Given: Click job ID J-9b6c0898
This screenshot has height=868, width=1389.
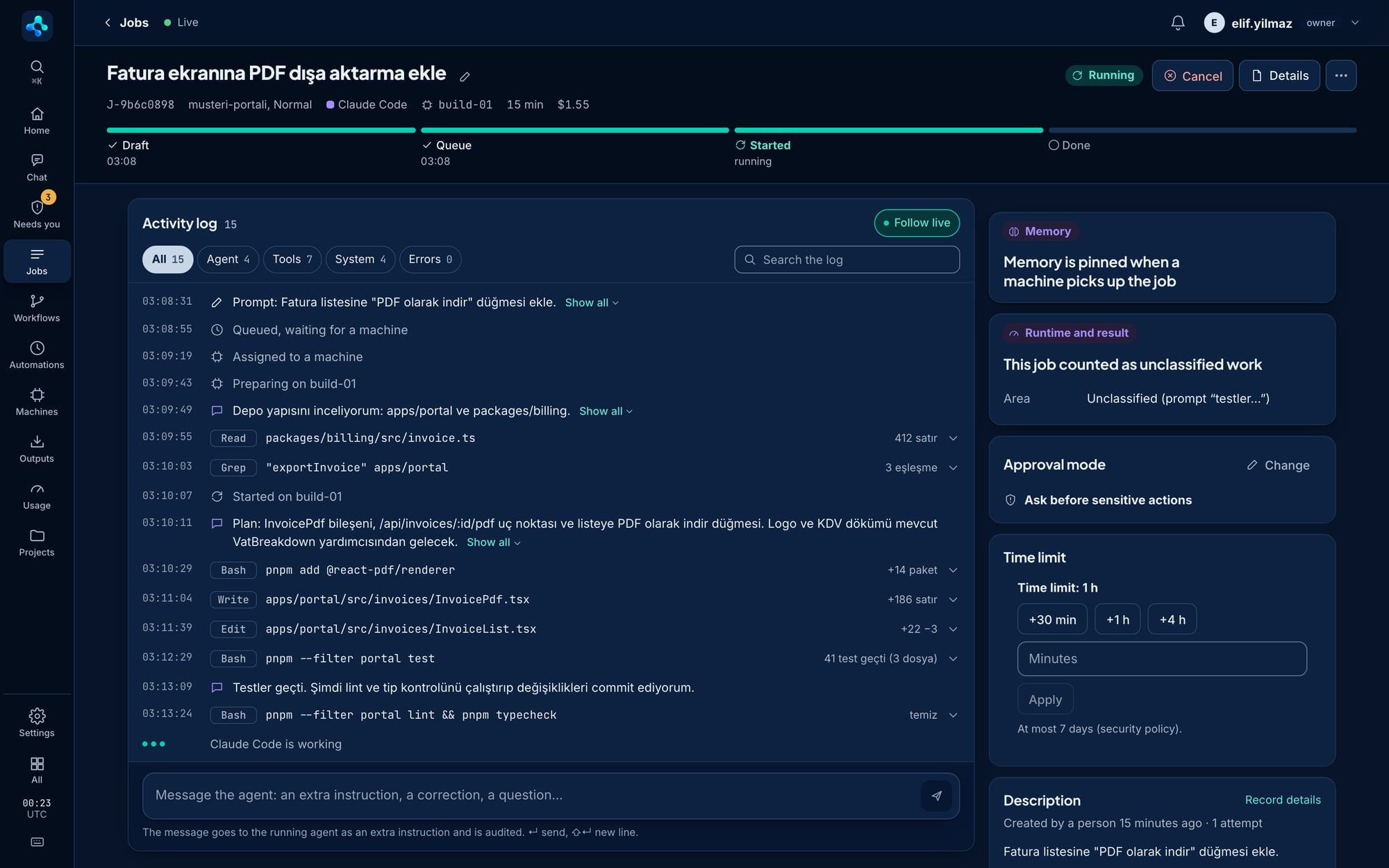Looking at the screenshot, I should pos(140,105).
